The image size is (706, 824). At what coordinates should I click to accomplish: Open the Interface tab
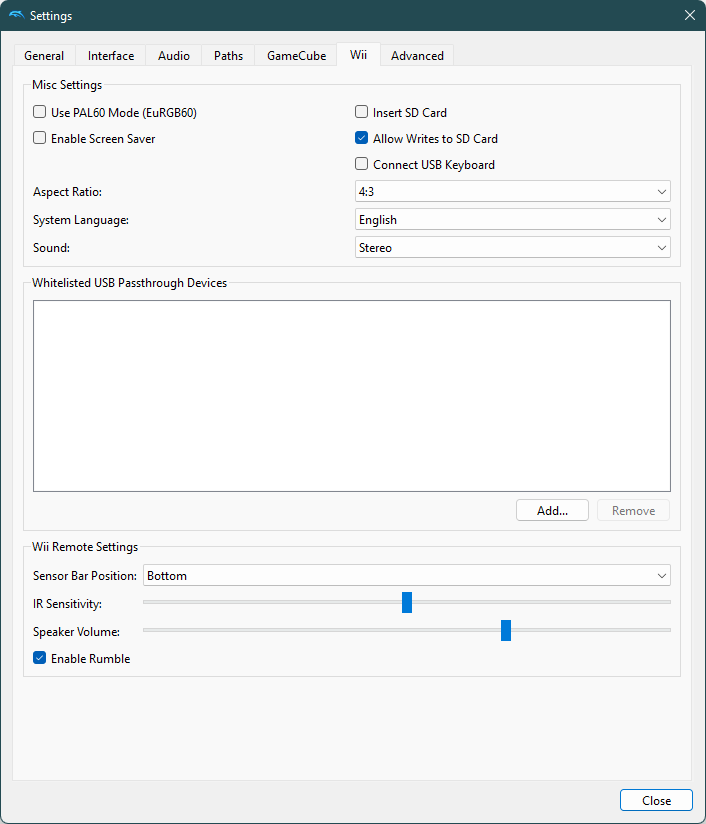click(x=111, y=56)
